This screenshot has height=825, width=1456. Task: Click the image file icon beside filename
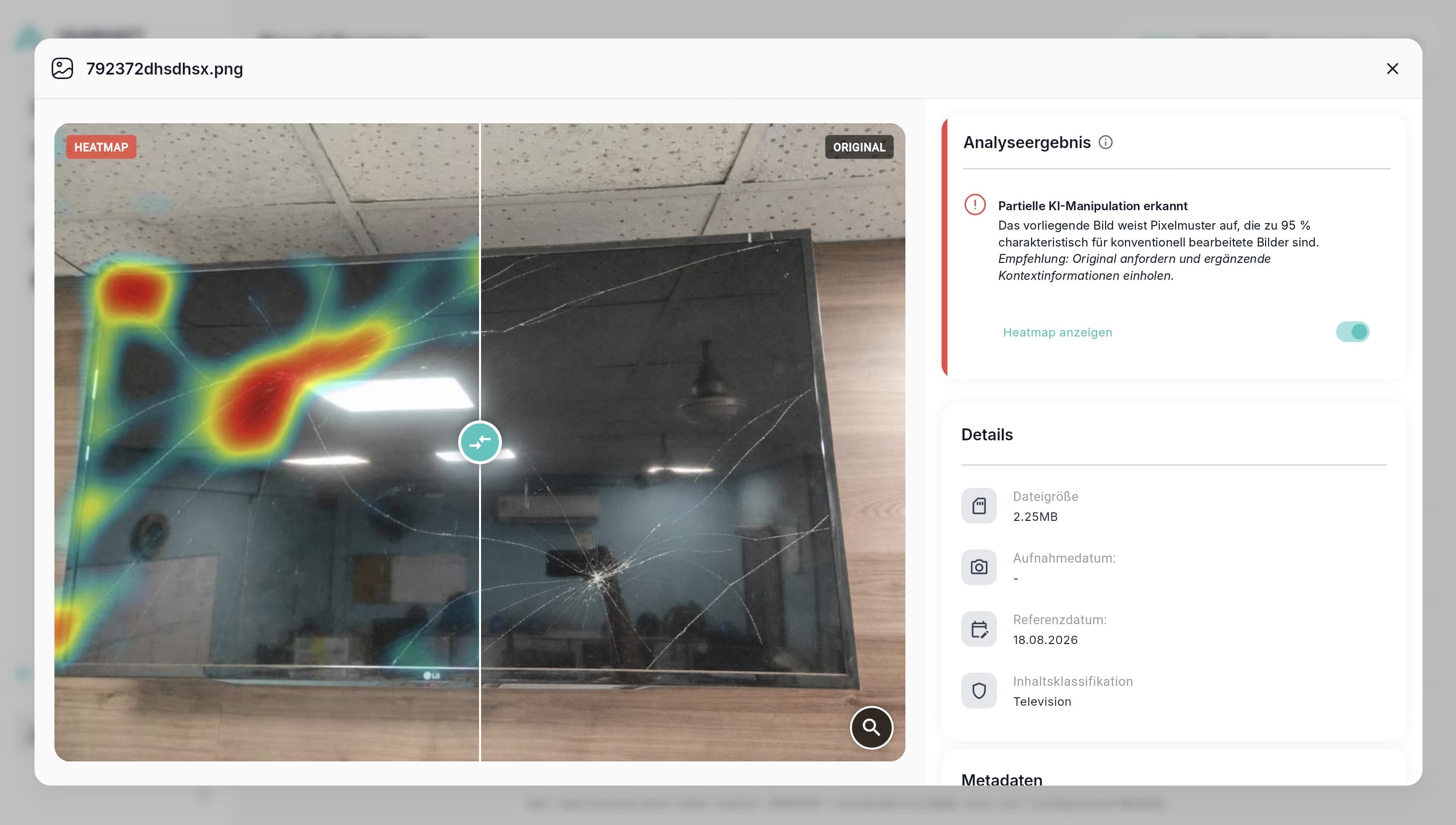pyautogui.click(x=62, y=69)
